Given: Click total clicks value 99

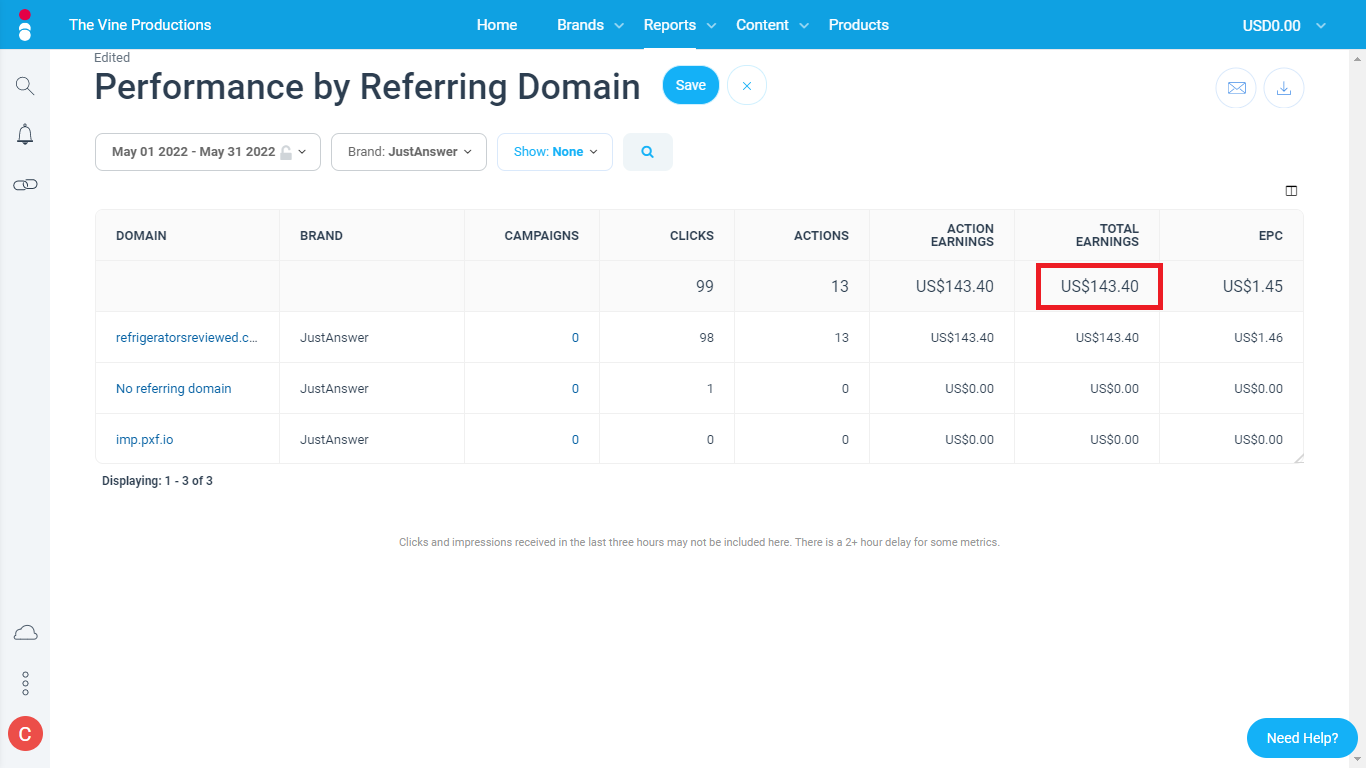Looking at the screenshot, I should click(705, 287).
